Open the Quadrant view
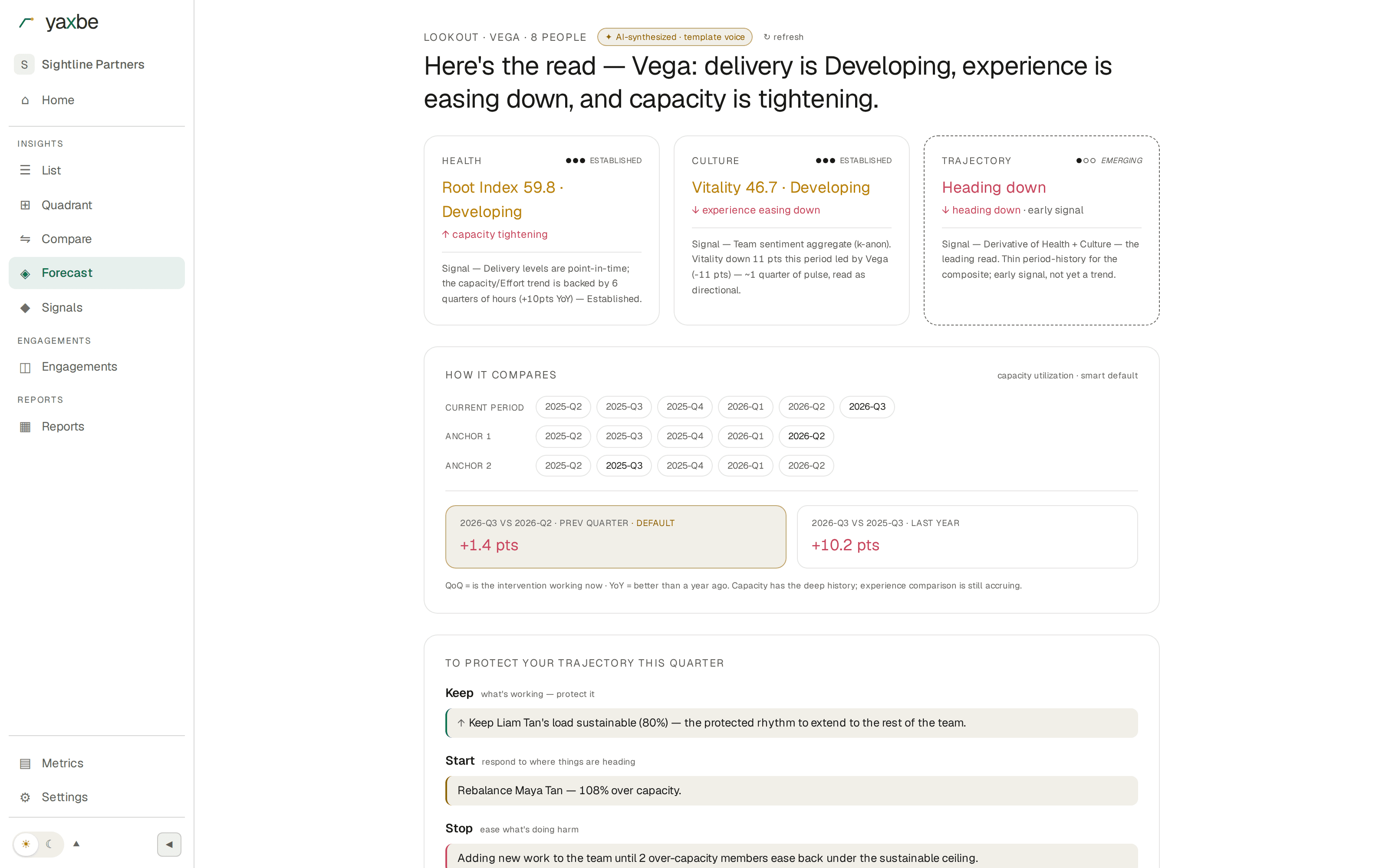The height and width of the screenshot is (868, 1389). [96, 205]
